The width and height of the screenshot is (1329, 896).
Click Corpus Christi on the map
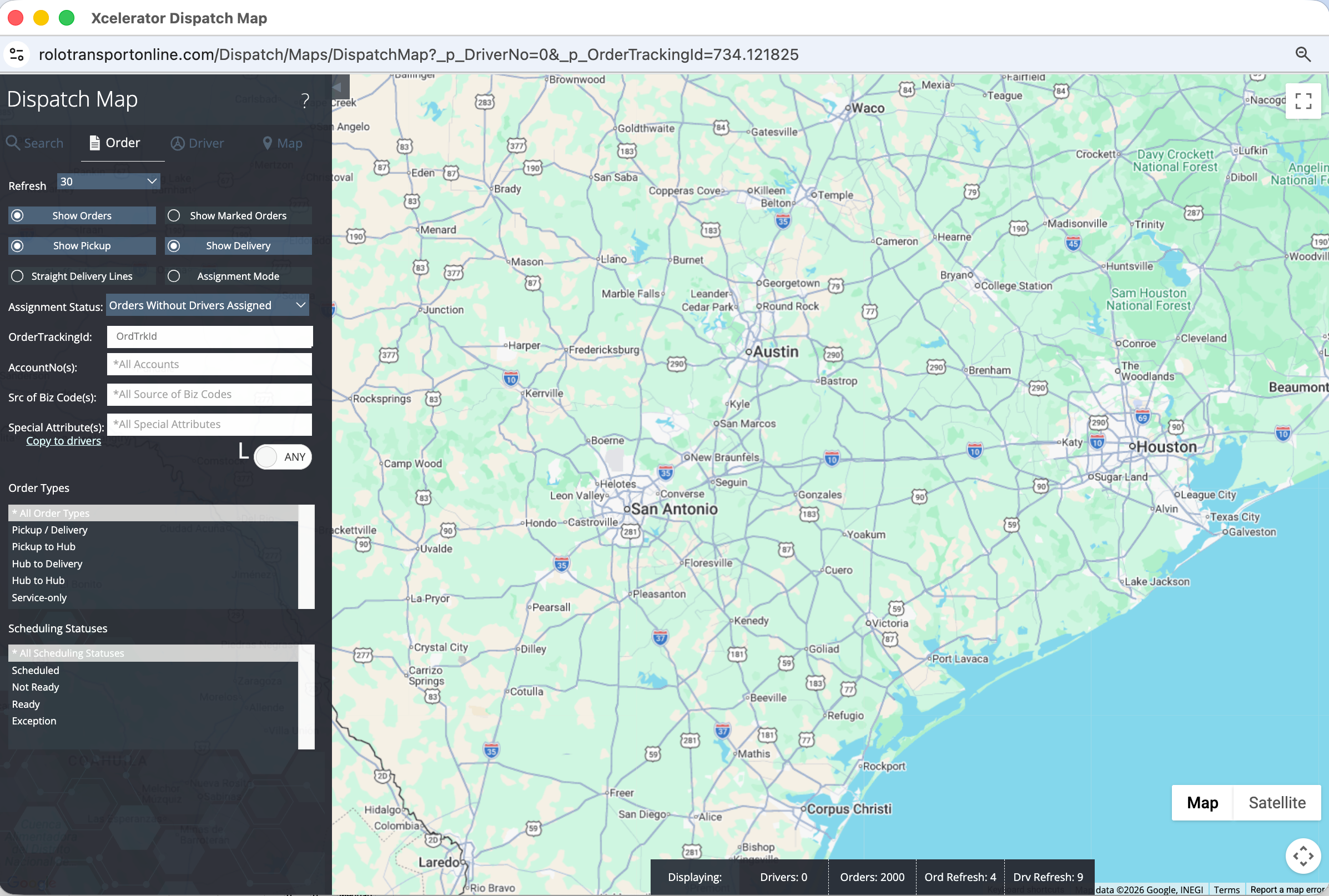tap(848, 809)
